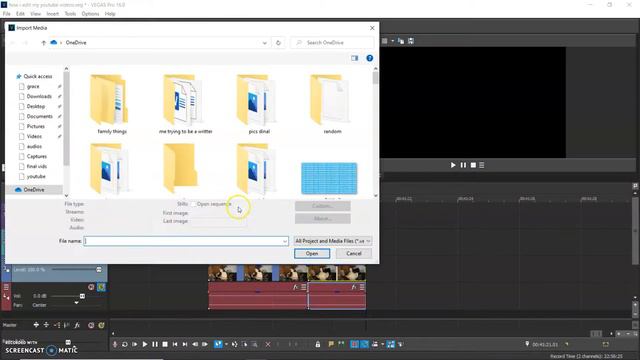The width and height of the screenshot is (640, 360).
Task: Select the Zoom Edit tool
Action: point(254,344)
